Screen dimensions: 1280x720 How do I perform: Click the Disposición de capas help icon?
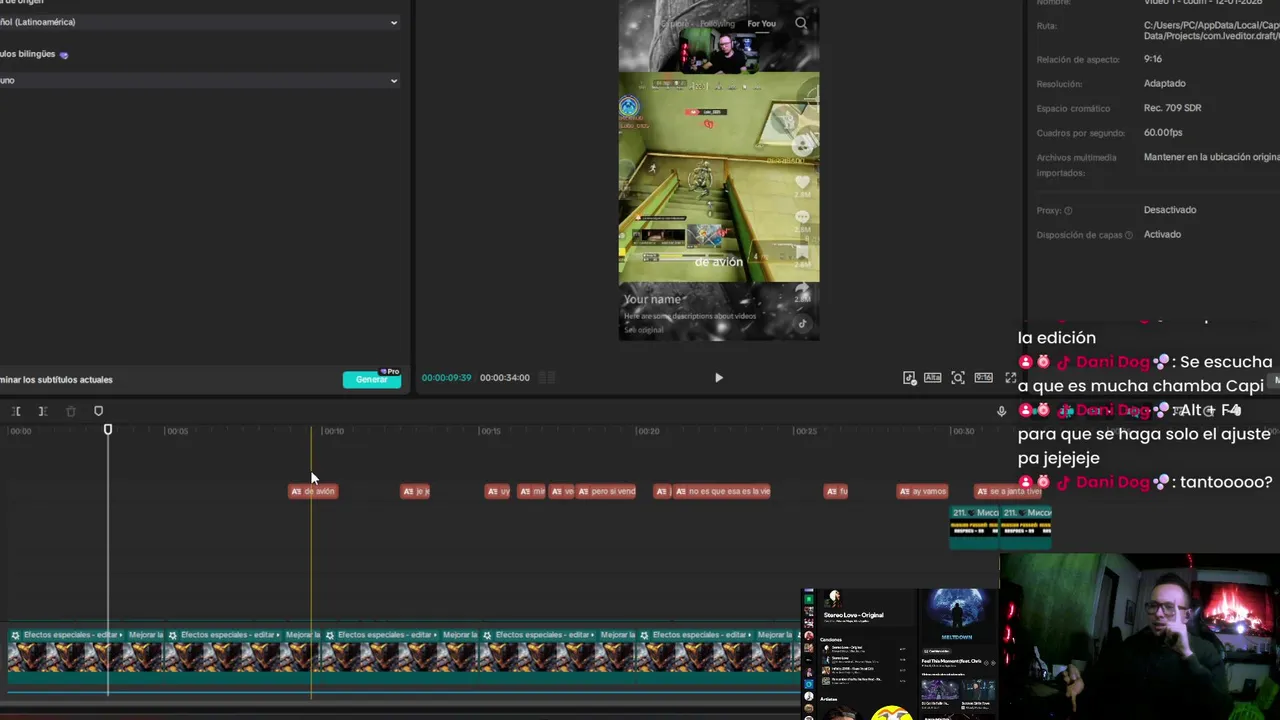click(1129, 235)
